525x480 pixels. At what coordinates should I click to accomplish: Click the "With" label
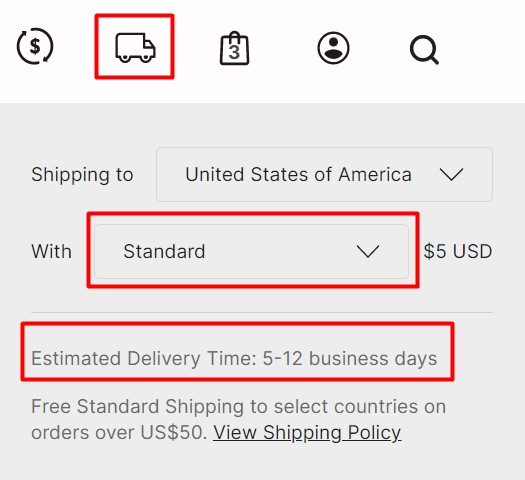[51, 251]
